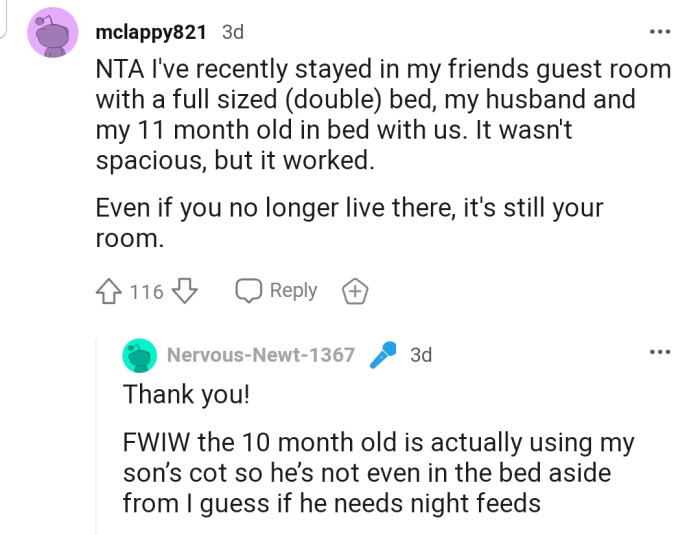Click the 116 vote count
The width and height of the screenshot is (700, 535).
pyautogui.click(x=147, y=292)
